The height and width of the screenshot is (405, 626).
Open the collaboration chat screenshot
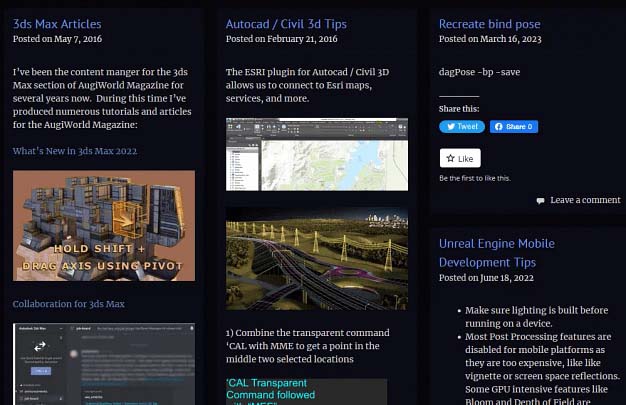tap(104, 364)
